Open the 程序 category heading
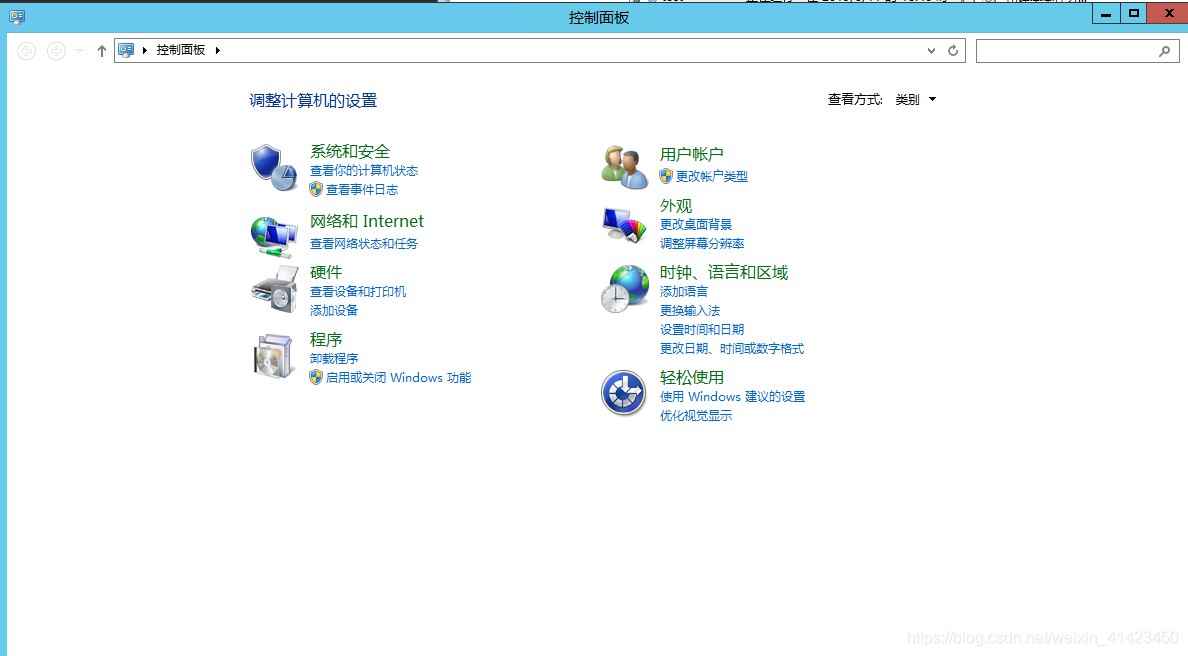1188x656 pixels. tap(326, 339)
